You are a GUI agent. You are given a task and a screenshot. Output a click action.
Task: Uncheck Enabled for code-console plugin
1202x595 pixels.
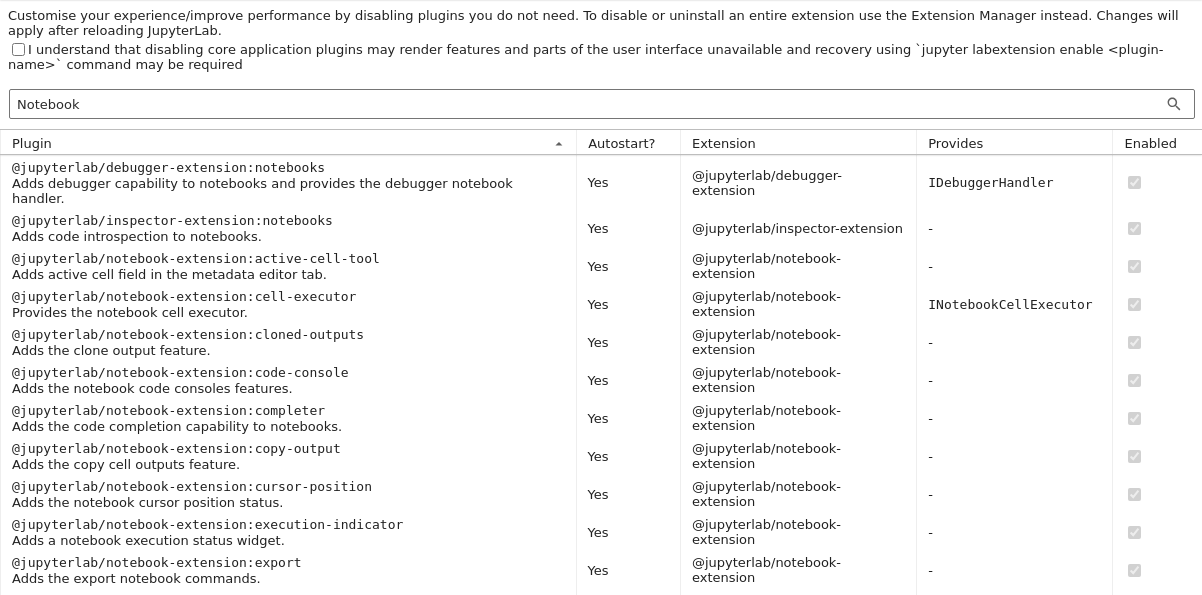click(x=1134, y=380)
